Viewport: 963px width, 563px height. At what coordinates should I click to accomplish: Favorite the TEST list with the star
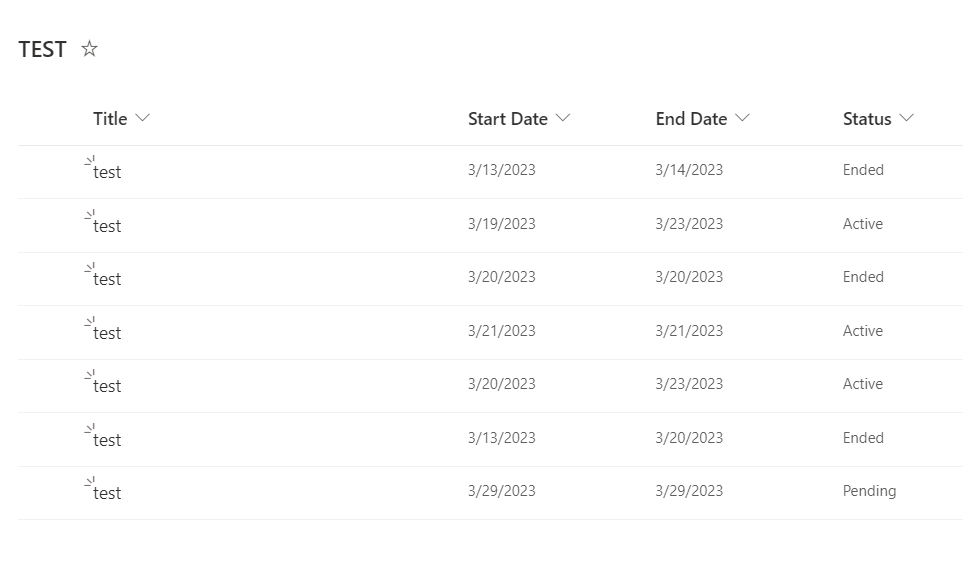click(90, 49)
